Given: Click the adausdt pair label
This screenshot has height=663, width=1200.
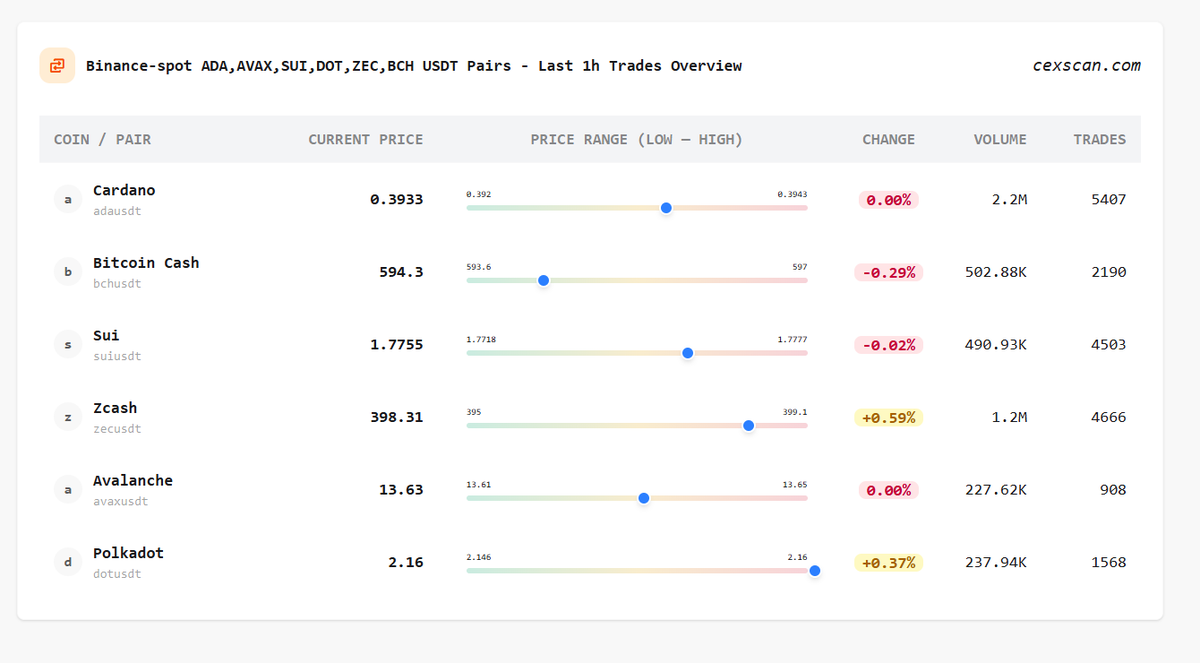Looking at the screenshot, I should pos(120,211).
